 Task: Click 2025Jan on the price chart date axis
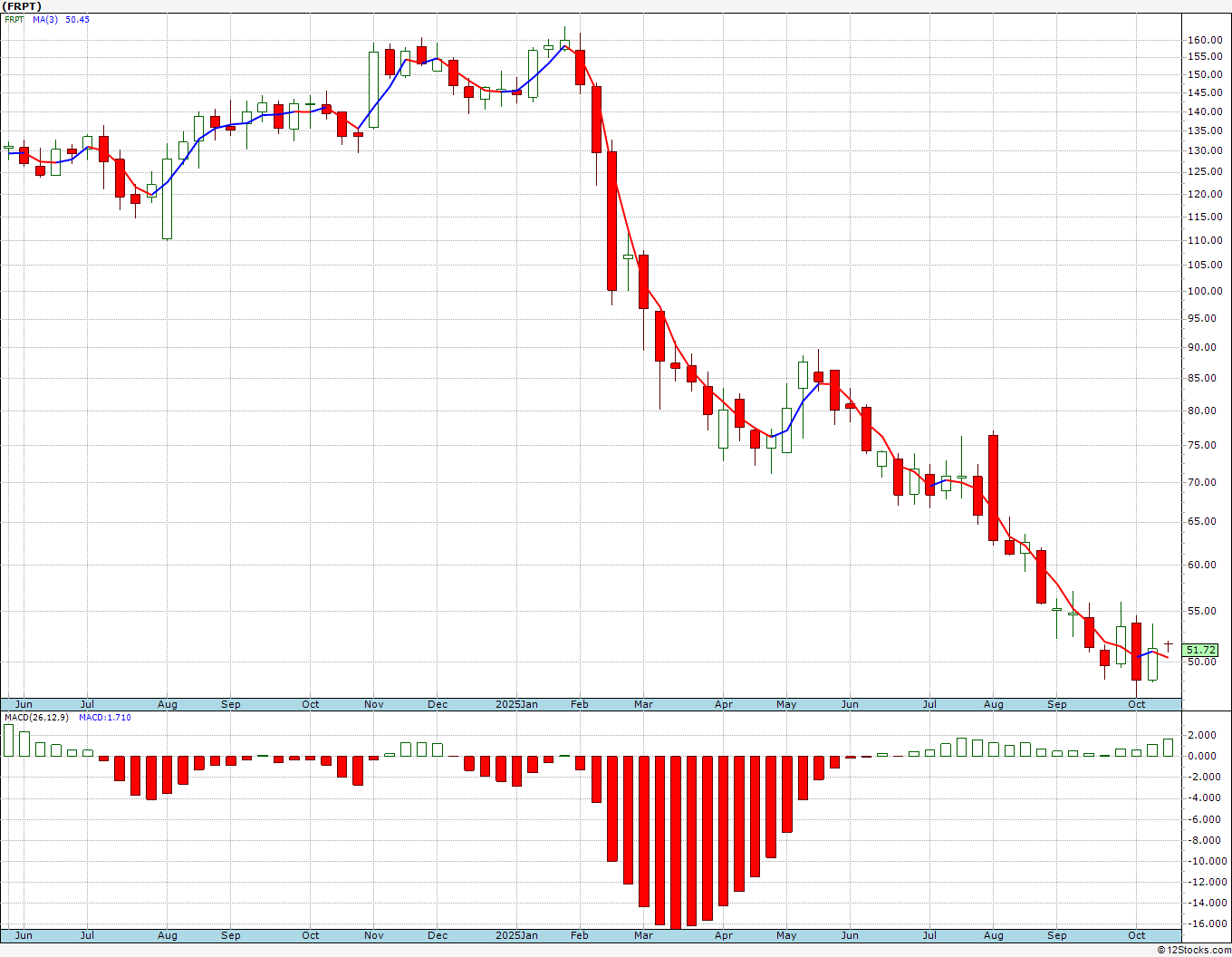[x=516, y=704]
